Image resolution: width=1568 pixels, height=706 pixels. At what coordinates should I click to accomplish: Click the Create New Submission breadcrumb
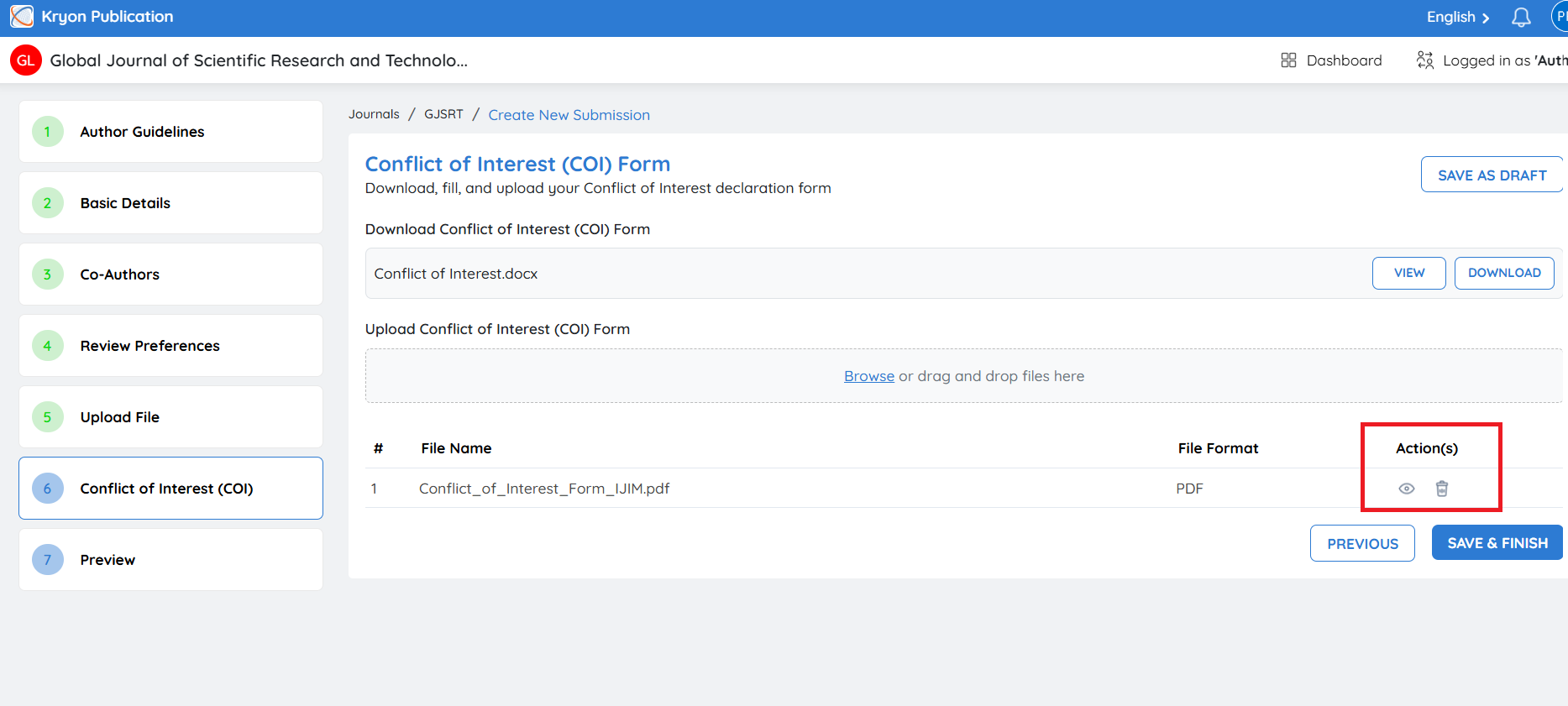pyautogui.click(x=569, y=115)
